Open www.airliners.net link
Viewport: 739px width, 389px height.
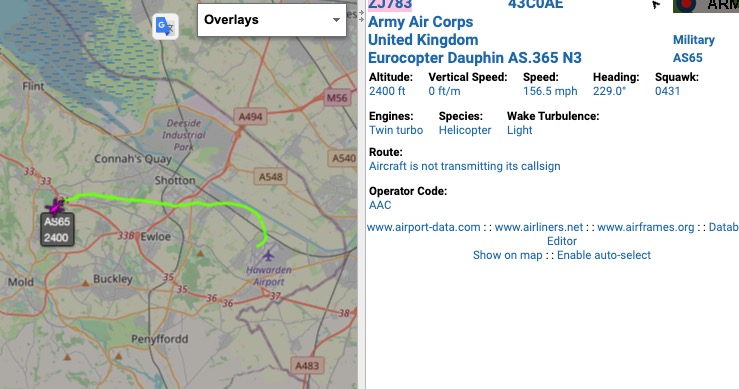click(x=539, y=227)
